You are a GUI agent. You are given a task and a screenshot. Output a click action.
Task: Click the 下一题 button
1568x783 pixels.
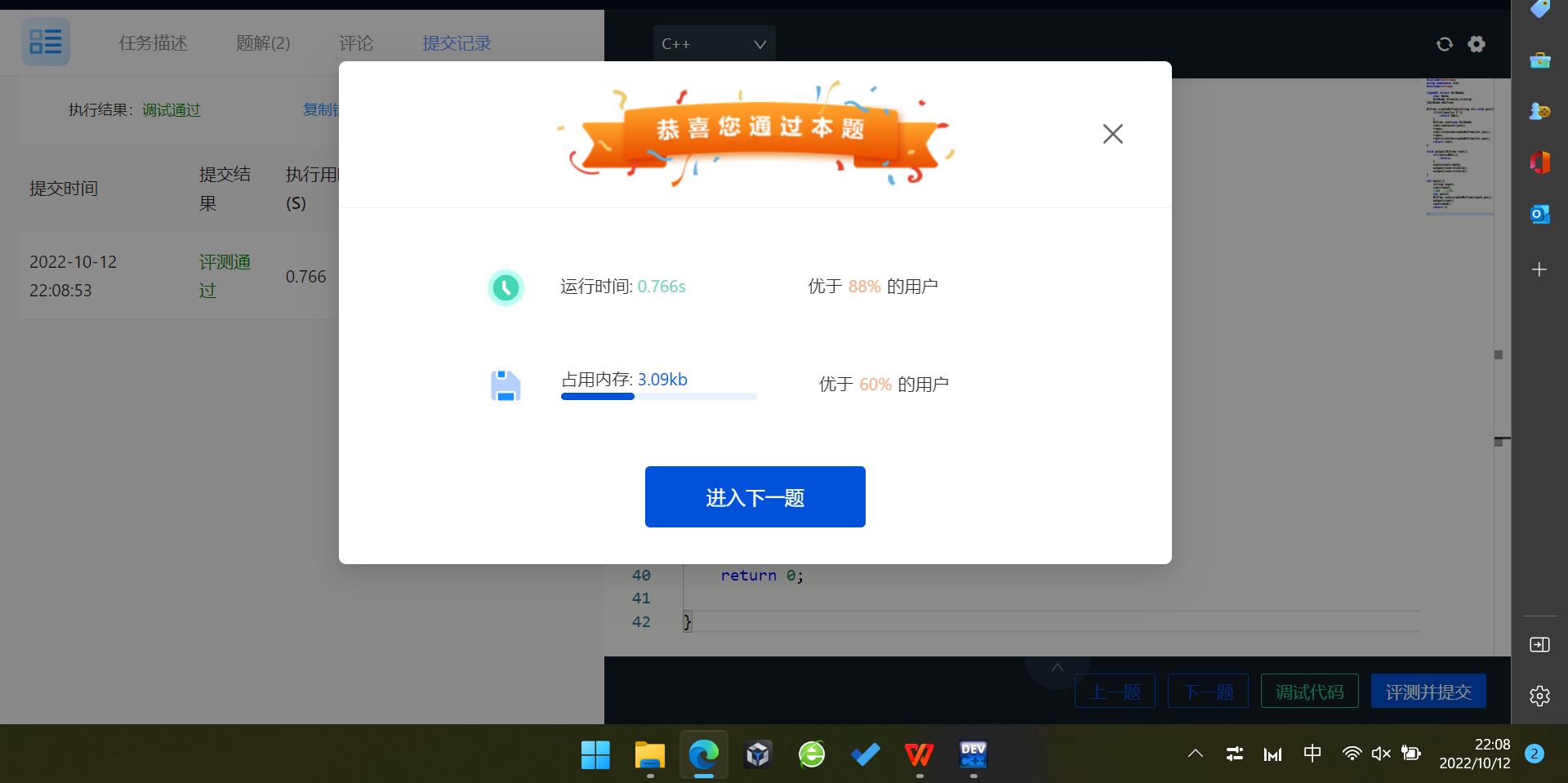coord(1208,692)
